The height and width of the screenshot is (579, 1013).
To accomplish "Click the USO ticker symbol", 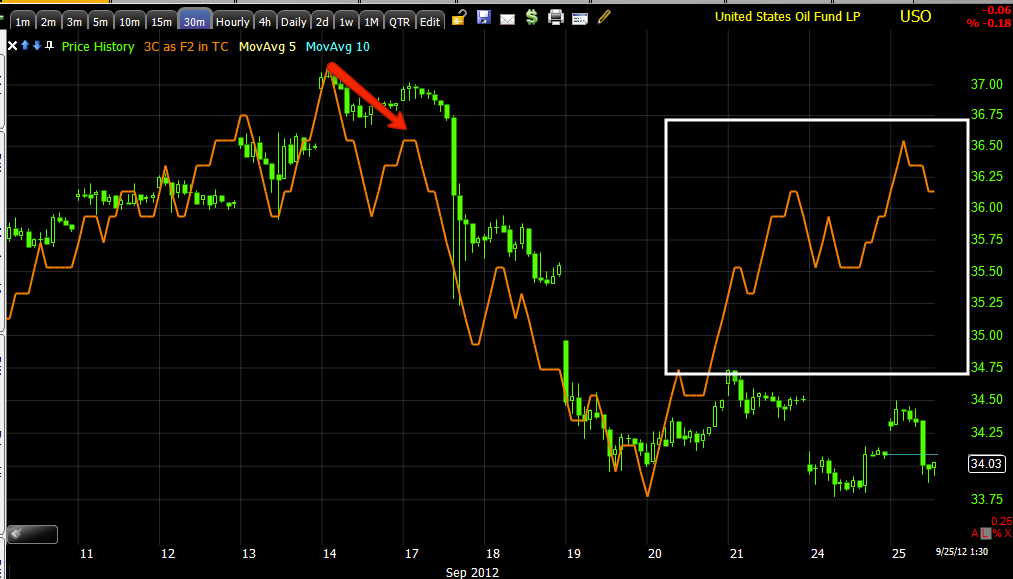I will [915, 16].
